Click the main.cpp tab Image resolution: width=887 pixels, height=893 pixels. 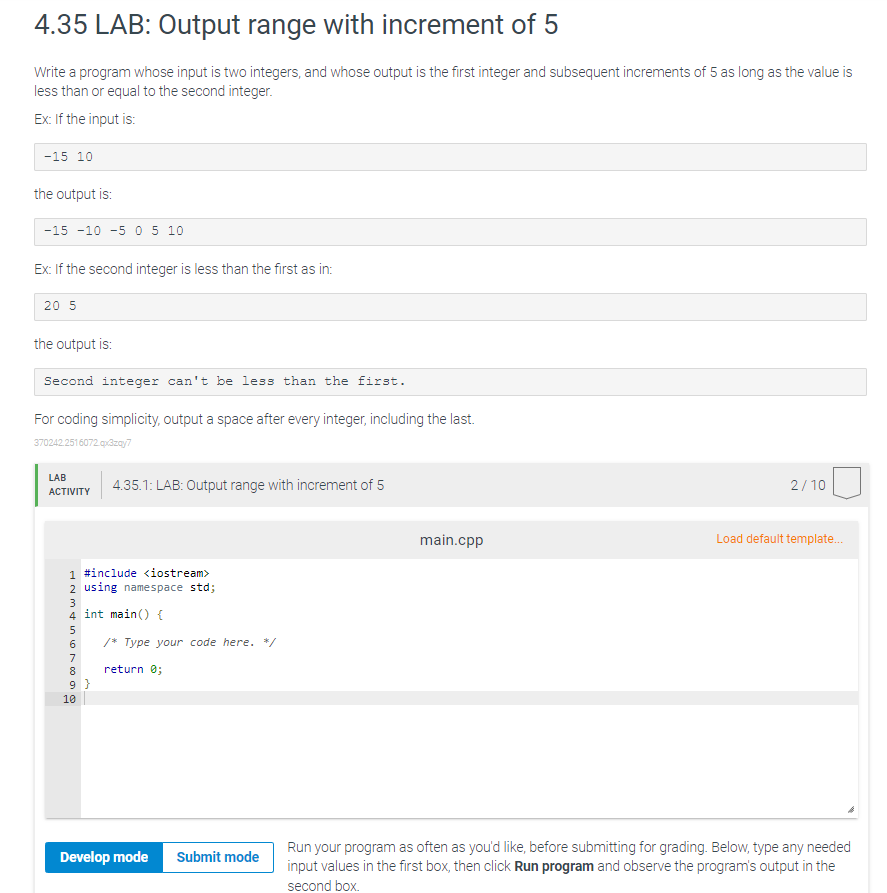pos(451,539)
